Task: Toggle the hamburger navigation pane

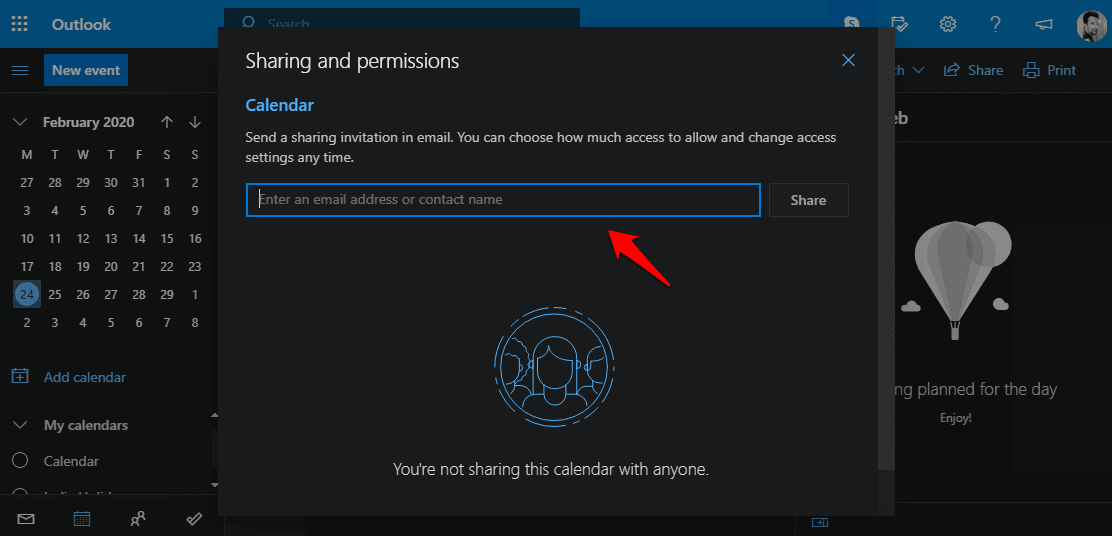Action: 20,70
